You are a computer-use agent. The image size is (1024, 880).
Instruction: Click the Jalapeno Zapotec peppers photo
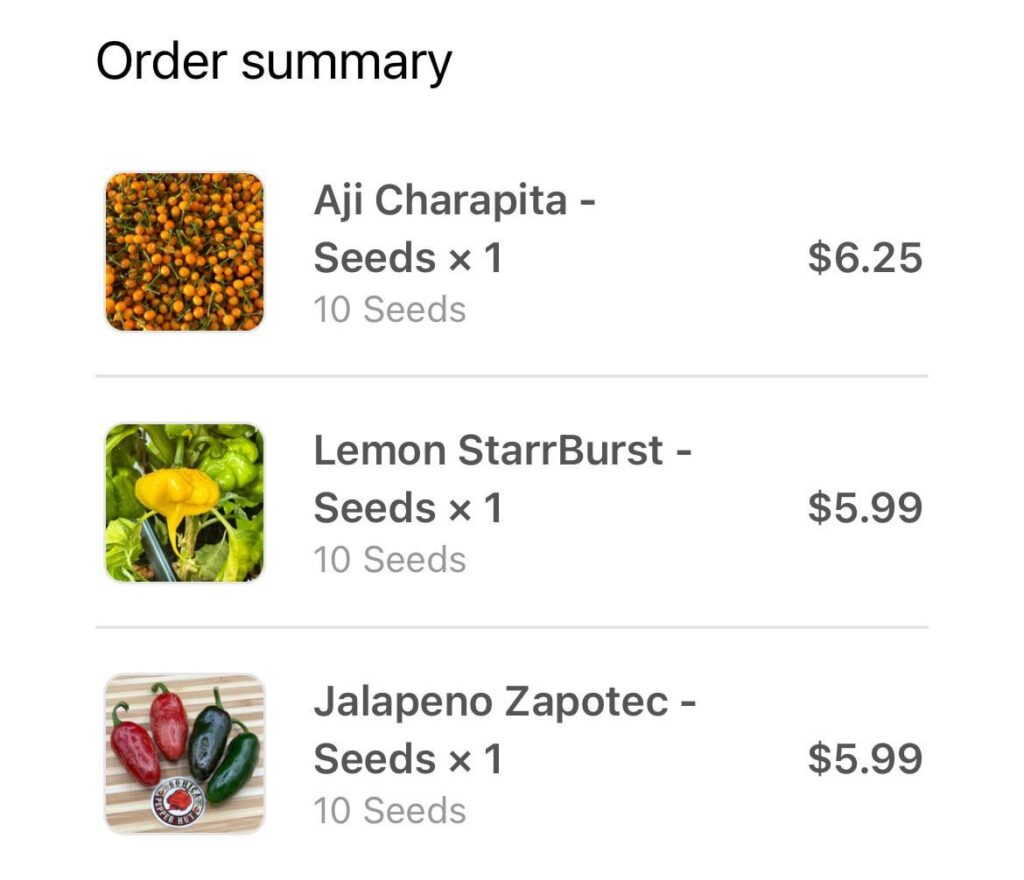(x=185, y=751)
